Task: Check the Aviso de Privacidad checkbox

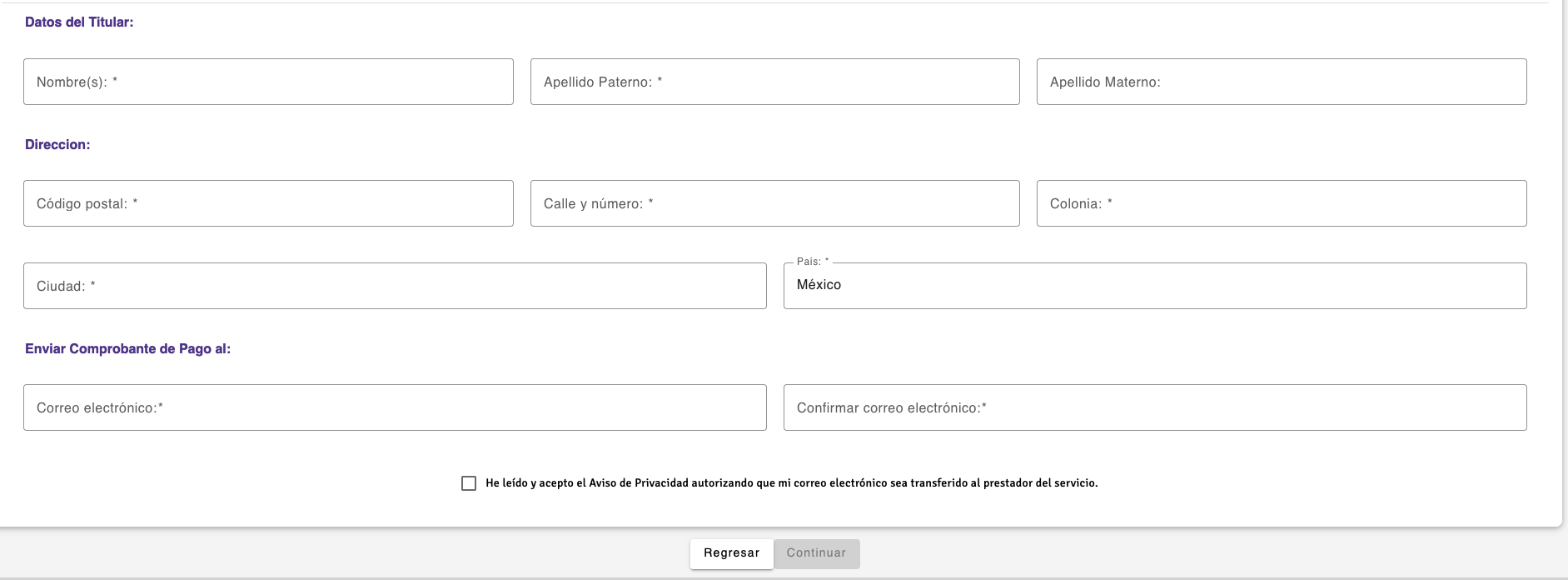Action: 469,483
